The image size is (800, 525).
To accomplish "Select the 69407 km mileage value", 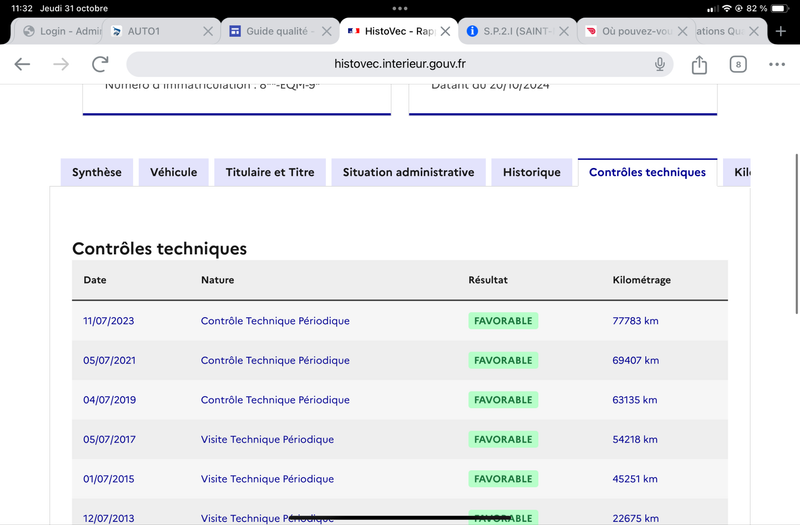I will click(636, 360).
